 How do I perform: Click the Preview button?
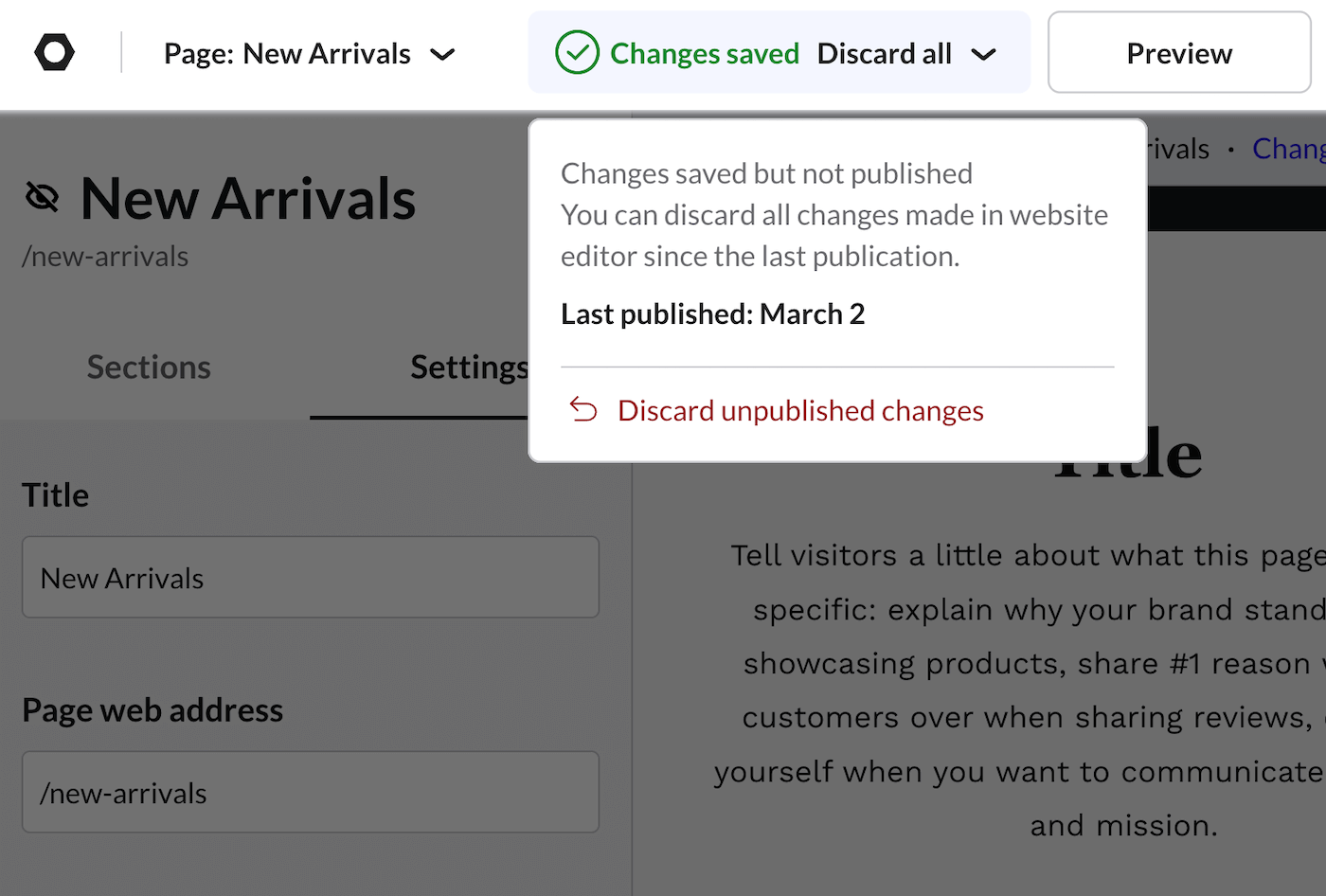click(x=1178, y=53)
